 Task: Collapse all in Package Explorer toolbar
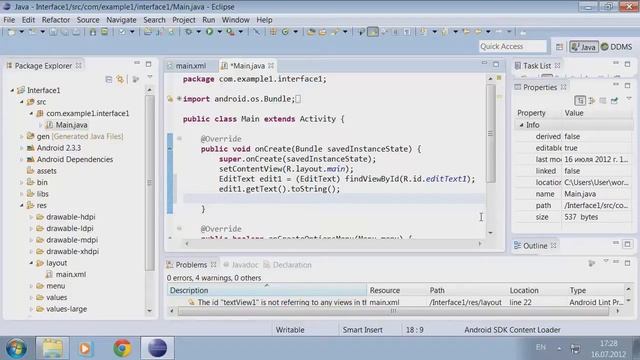[109, 79]
